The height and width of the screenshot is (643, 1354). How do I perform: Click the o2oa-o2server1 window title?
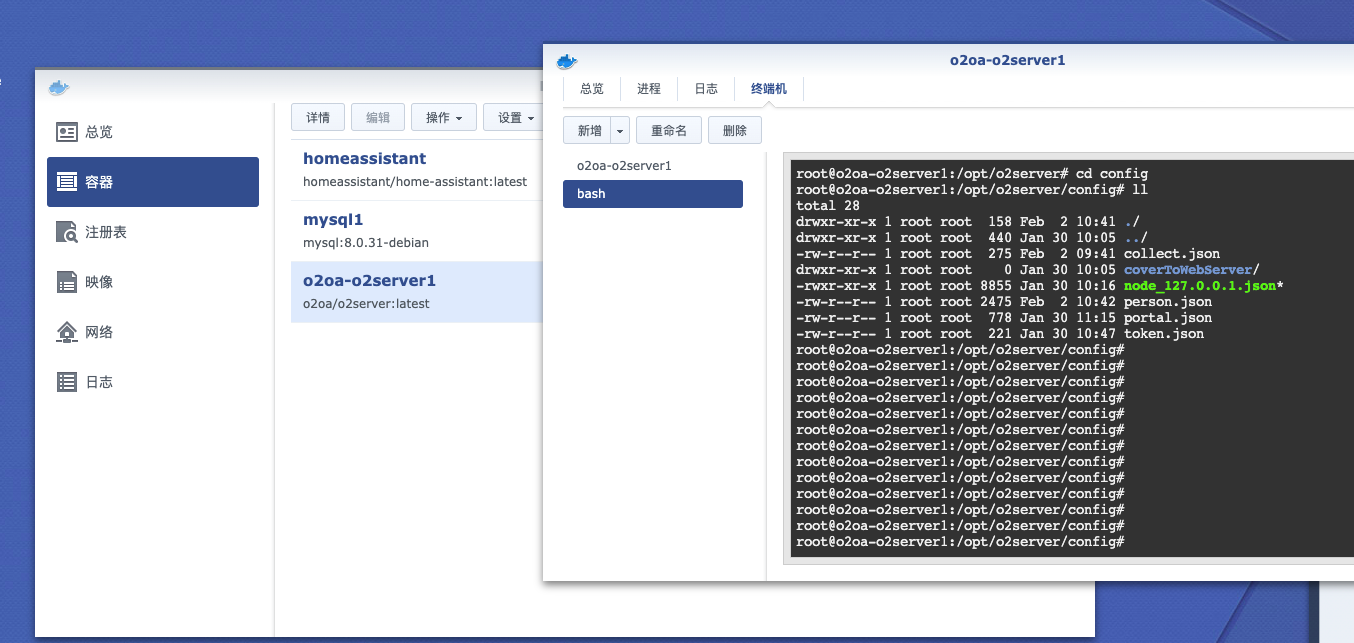1007,60
